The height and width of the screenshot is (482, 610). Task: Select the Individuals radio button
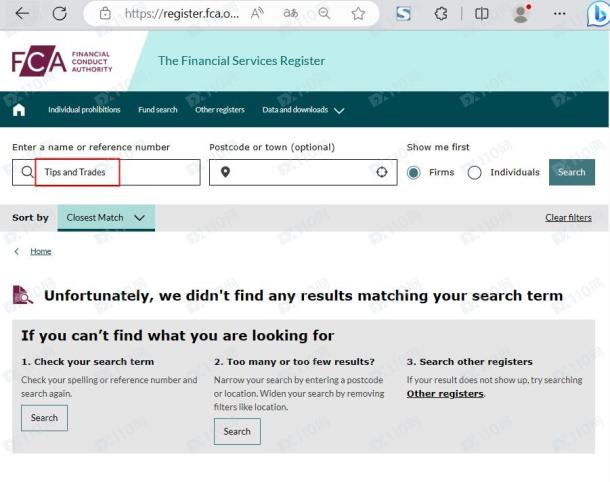coord(475,172)
